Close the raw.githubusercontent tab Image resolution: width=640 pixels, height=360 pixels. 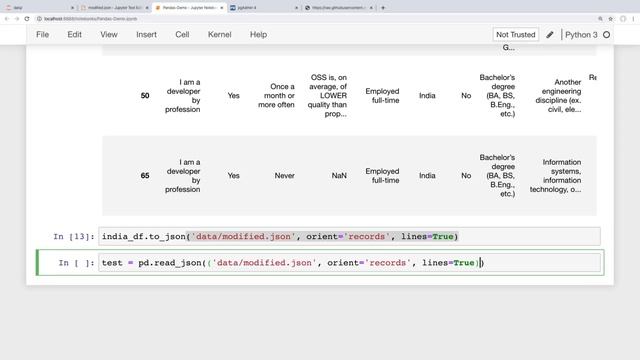point(371,8)
